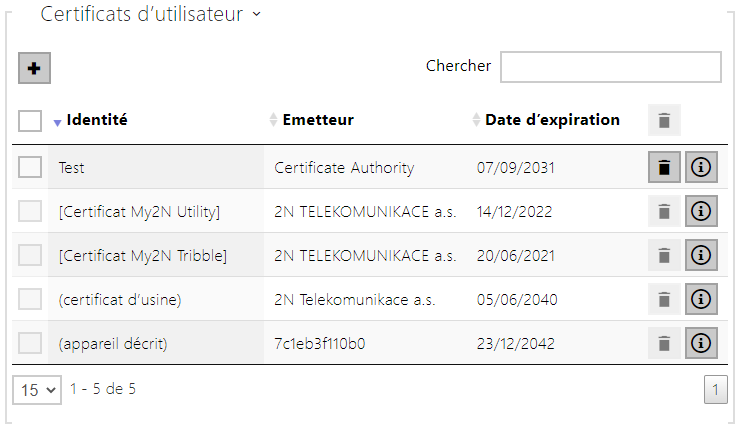Sort by Date d'expiration column header
The width and height of the screenshot is (745, 435).
546,120
